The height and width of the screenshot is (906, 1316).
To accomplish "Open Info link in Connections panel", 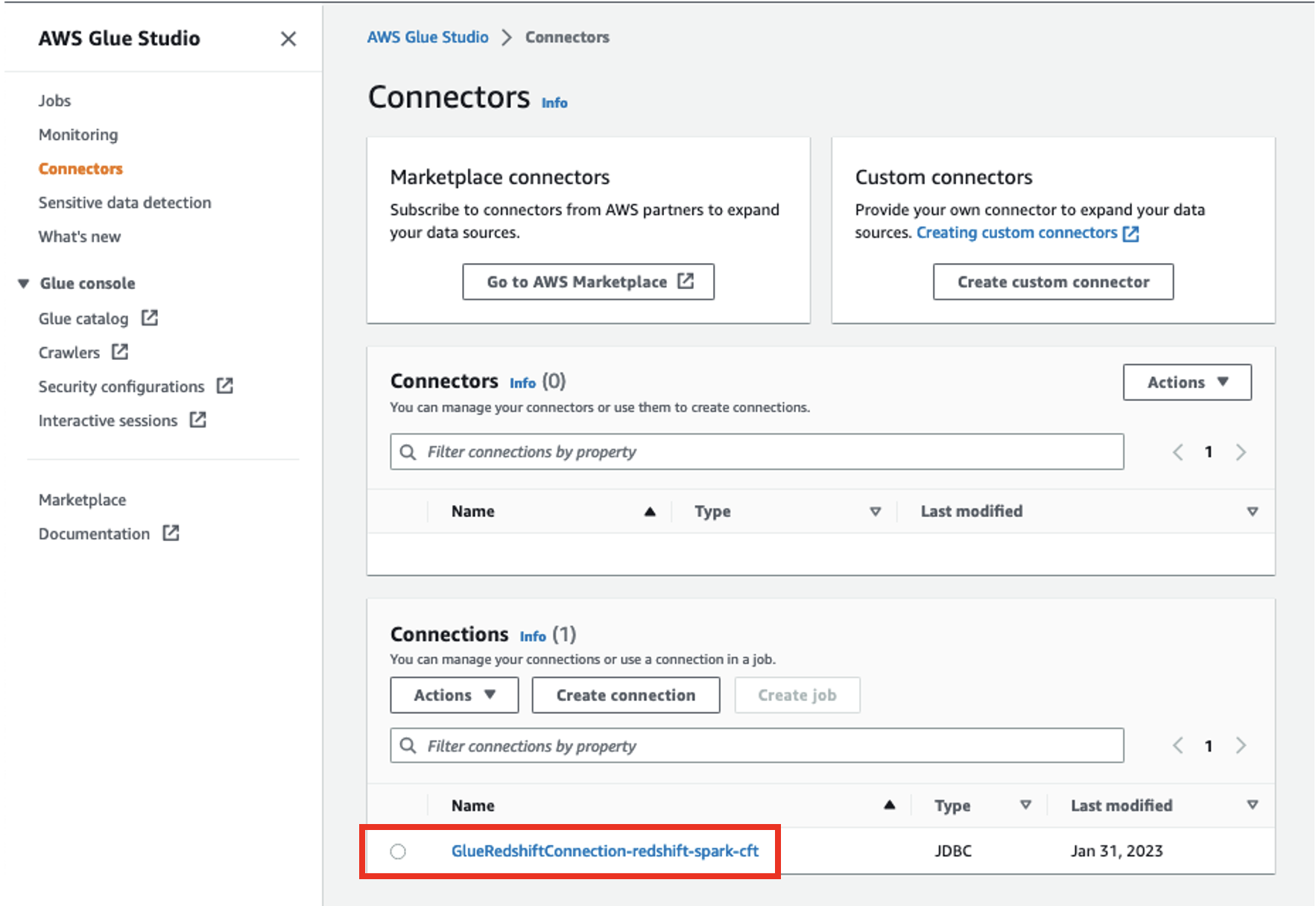I will point(533,636).
